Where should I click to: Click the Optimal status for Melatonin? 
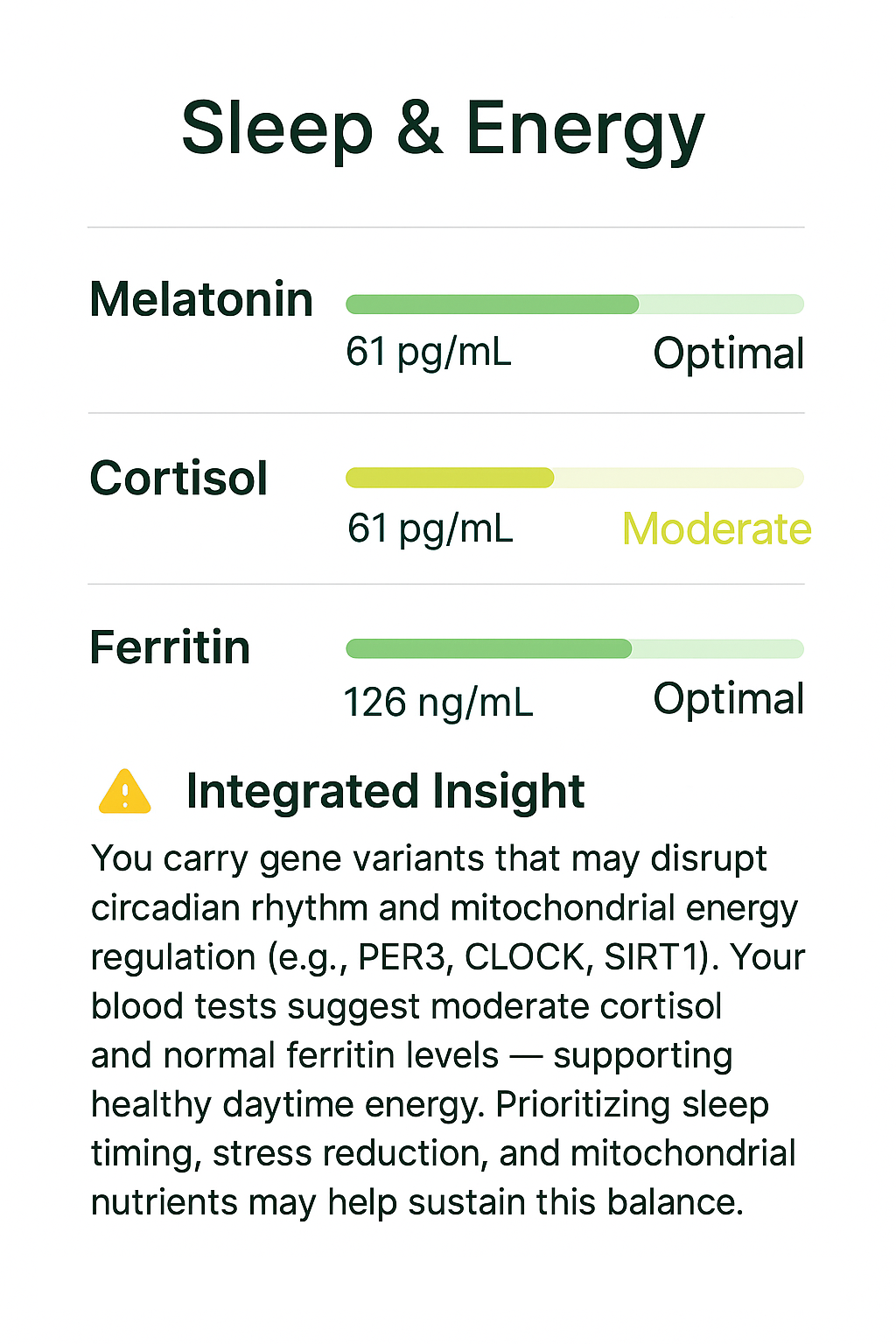coord(728,353)
